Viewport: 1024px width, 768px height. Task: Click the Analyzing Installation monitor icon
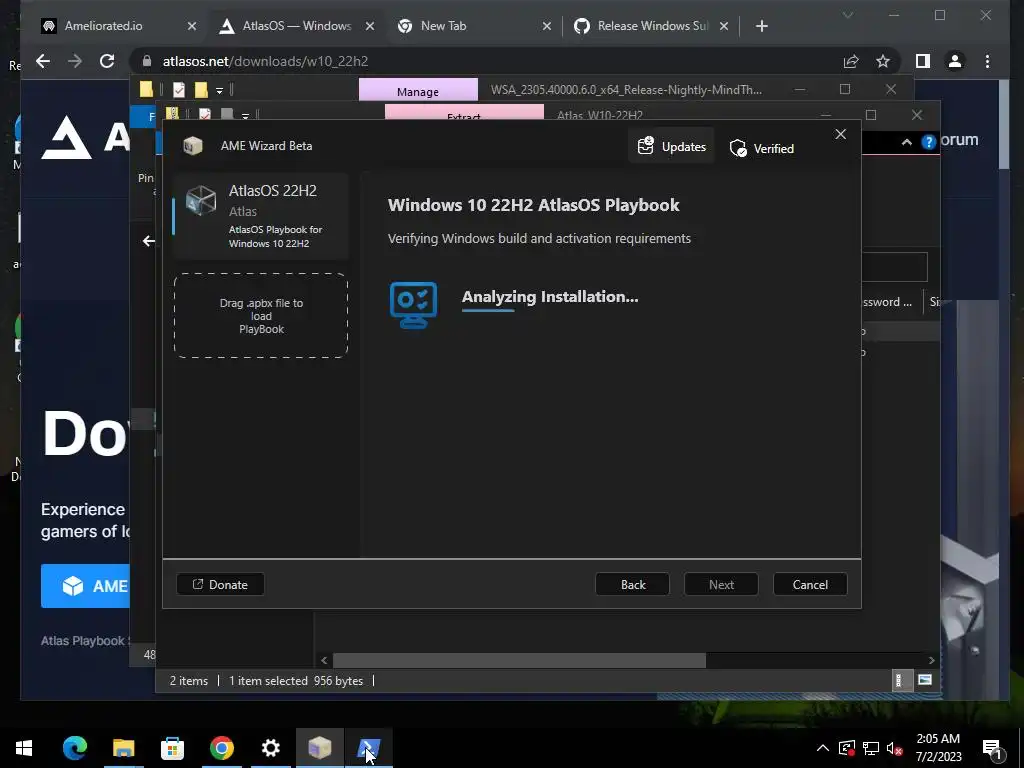point(413,305)
